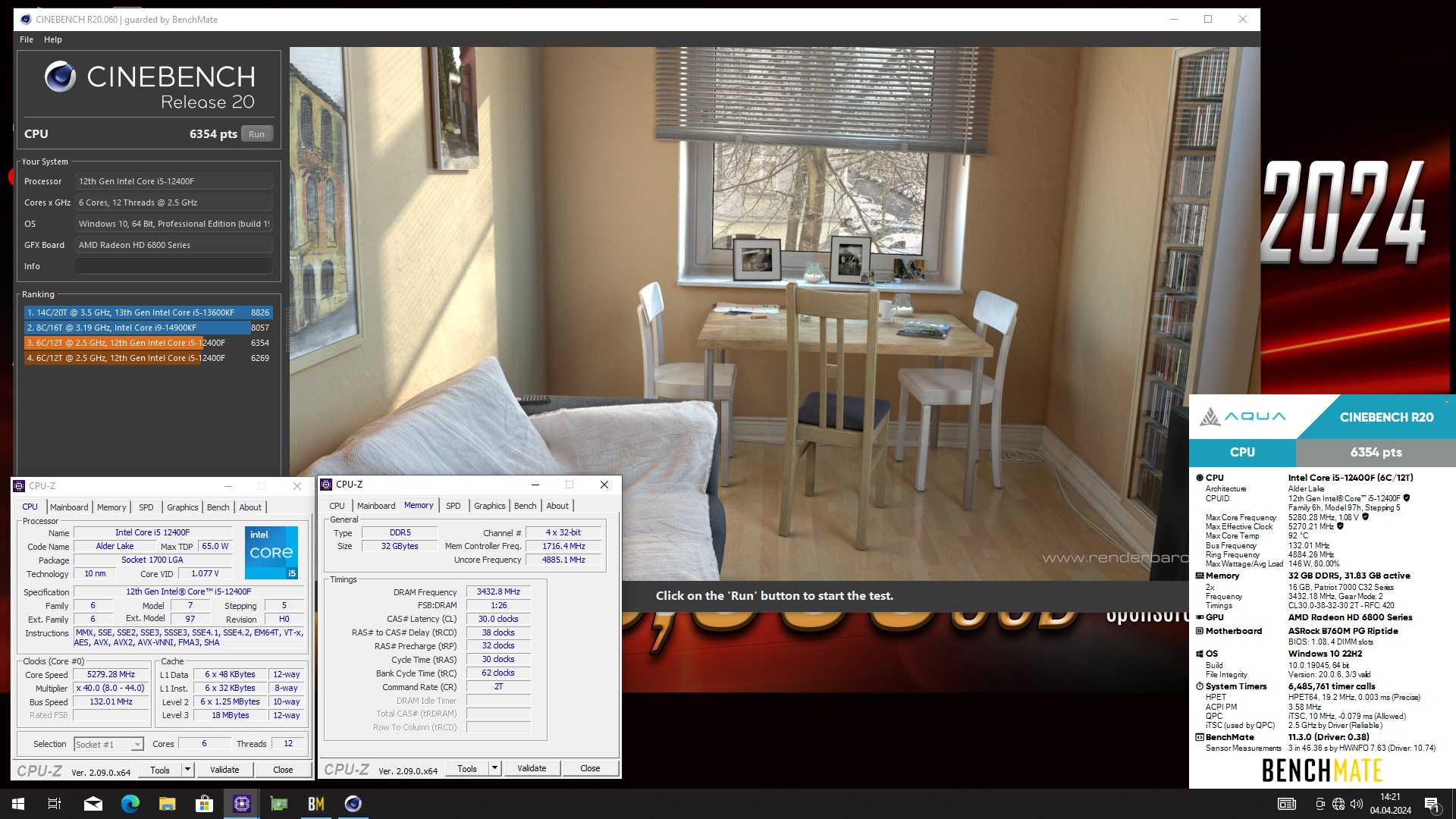The image size is (1456, 819).
Task: Open About tab in left CPU-Z window
Action: [x=250, y=507]
